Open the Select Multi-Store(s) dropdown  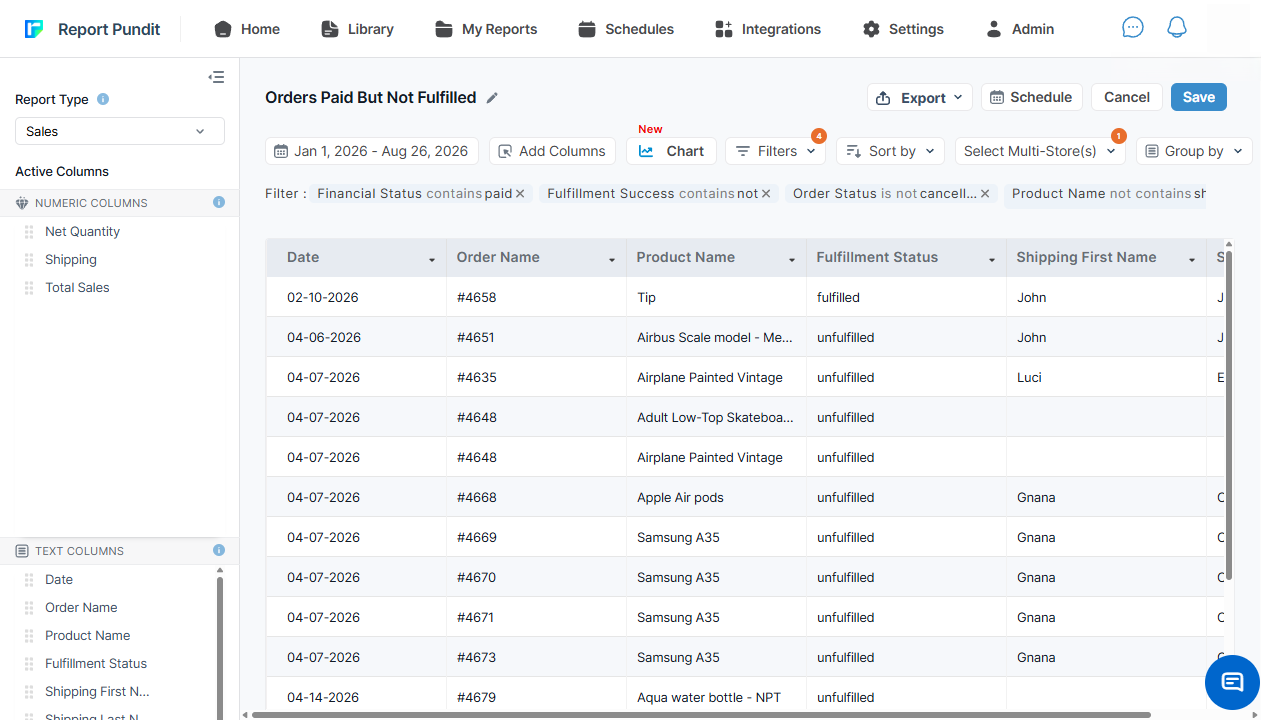tap(1040, 151)
